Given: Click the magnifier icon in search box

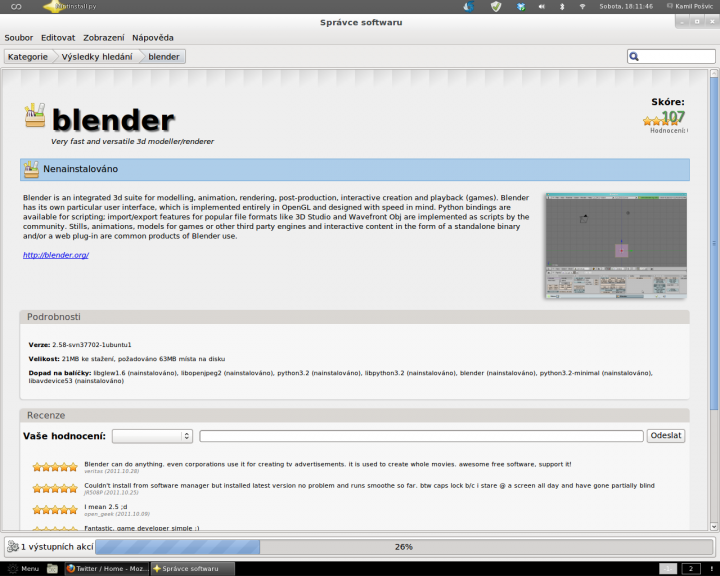Looking at the screenshot, I should pyautogui.click(x=634, y=56).
